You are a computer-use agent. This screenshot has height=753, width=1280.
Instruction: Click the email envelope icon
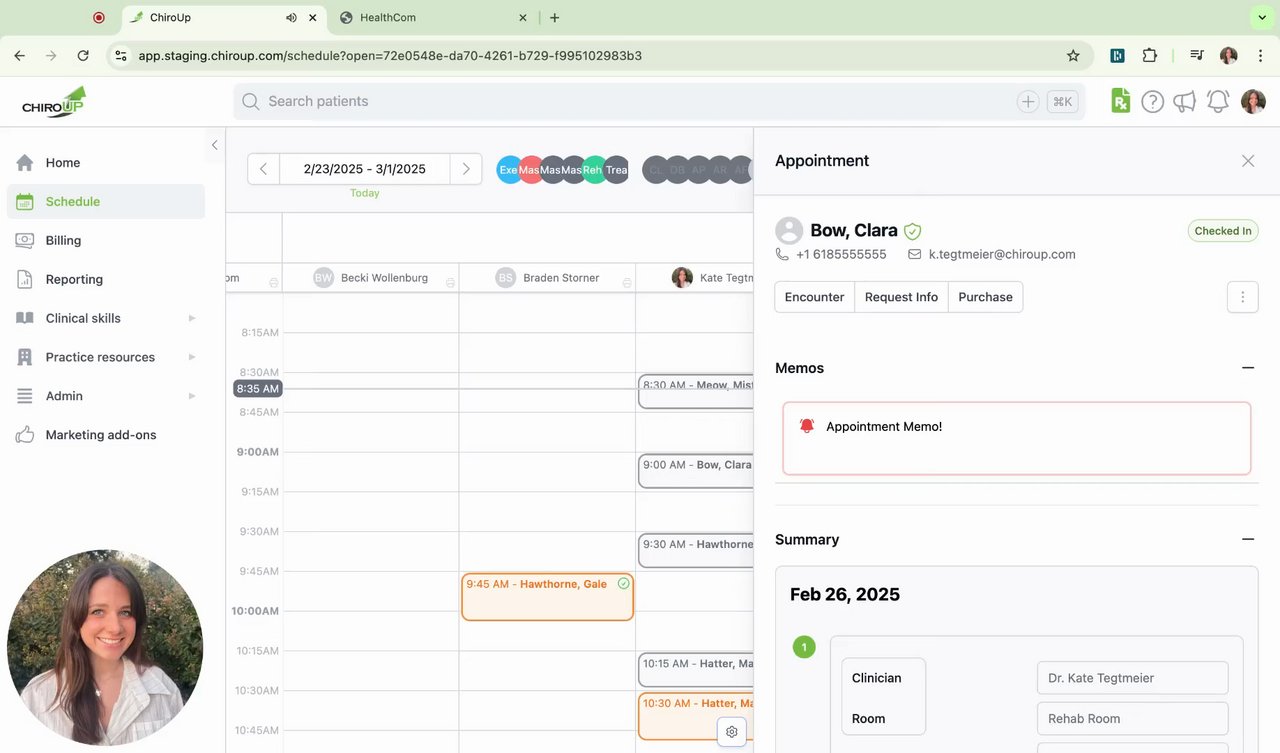914,254
